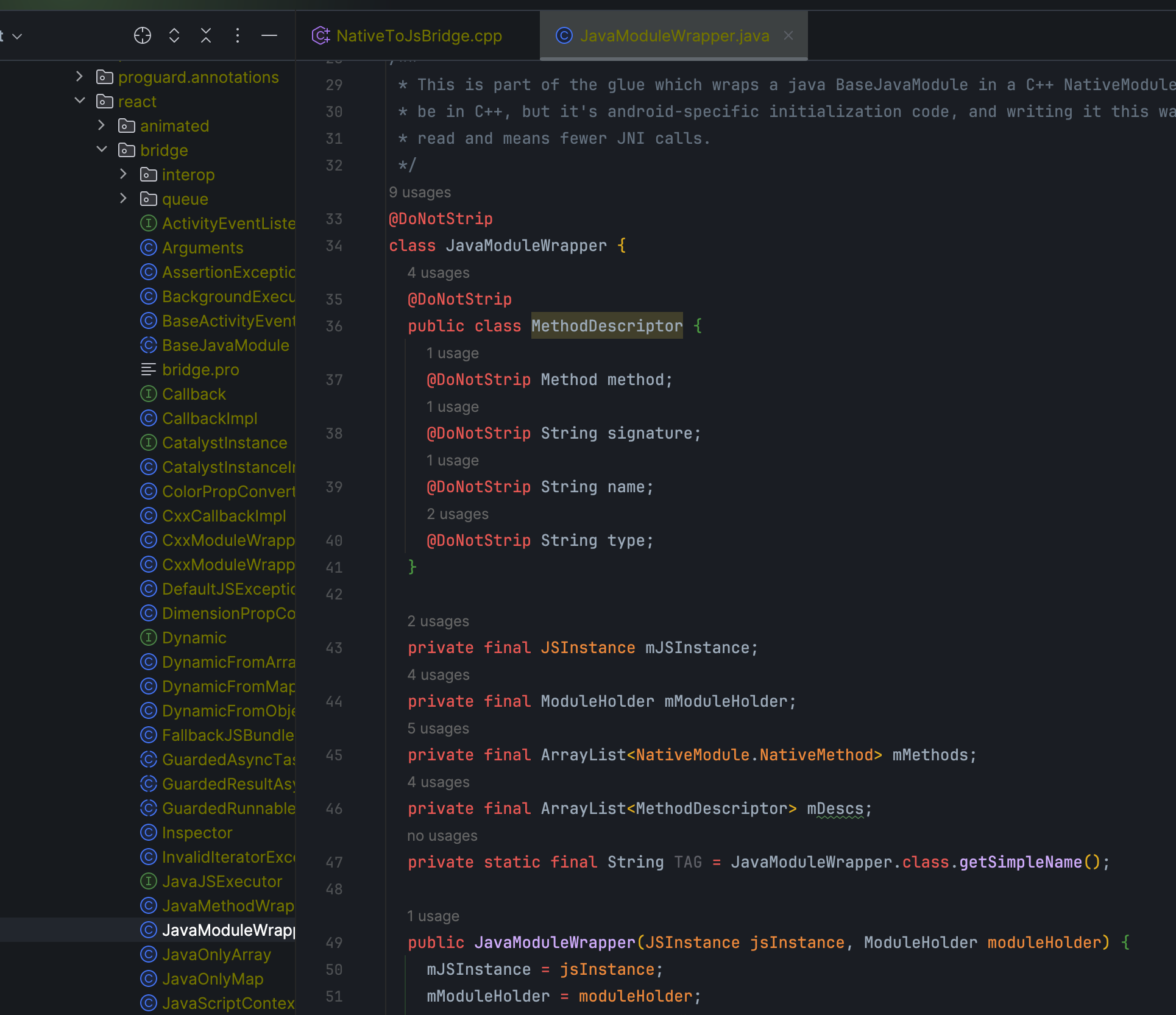Select the proguard.annotations folder icon

(x=105, y=77)
